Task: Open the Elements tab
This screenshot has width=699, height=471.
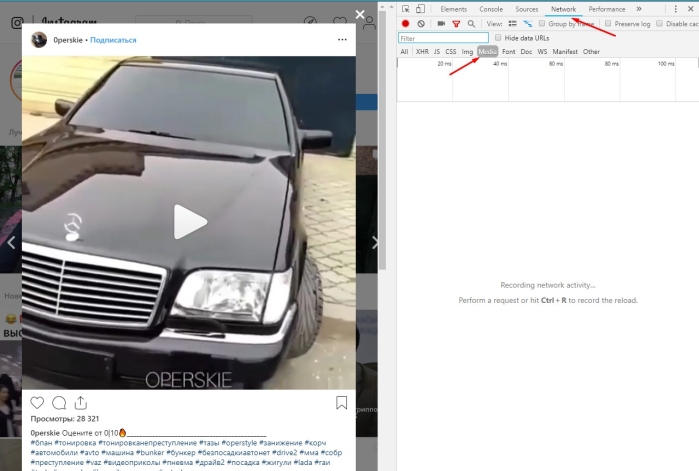Action: [453, 9]
